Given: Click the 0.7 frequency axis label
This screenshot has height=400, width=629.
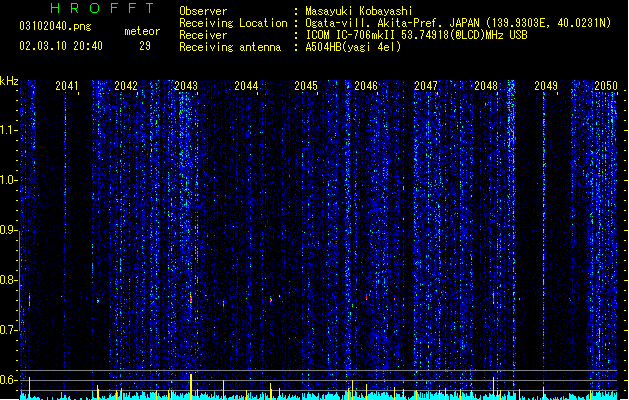Looking at the screenshot, I should pos(9,330).
